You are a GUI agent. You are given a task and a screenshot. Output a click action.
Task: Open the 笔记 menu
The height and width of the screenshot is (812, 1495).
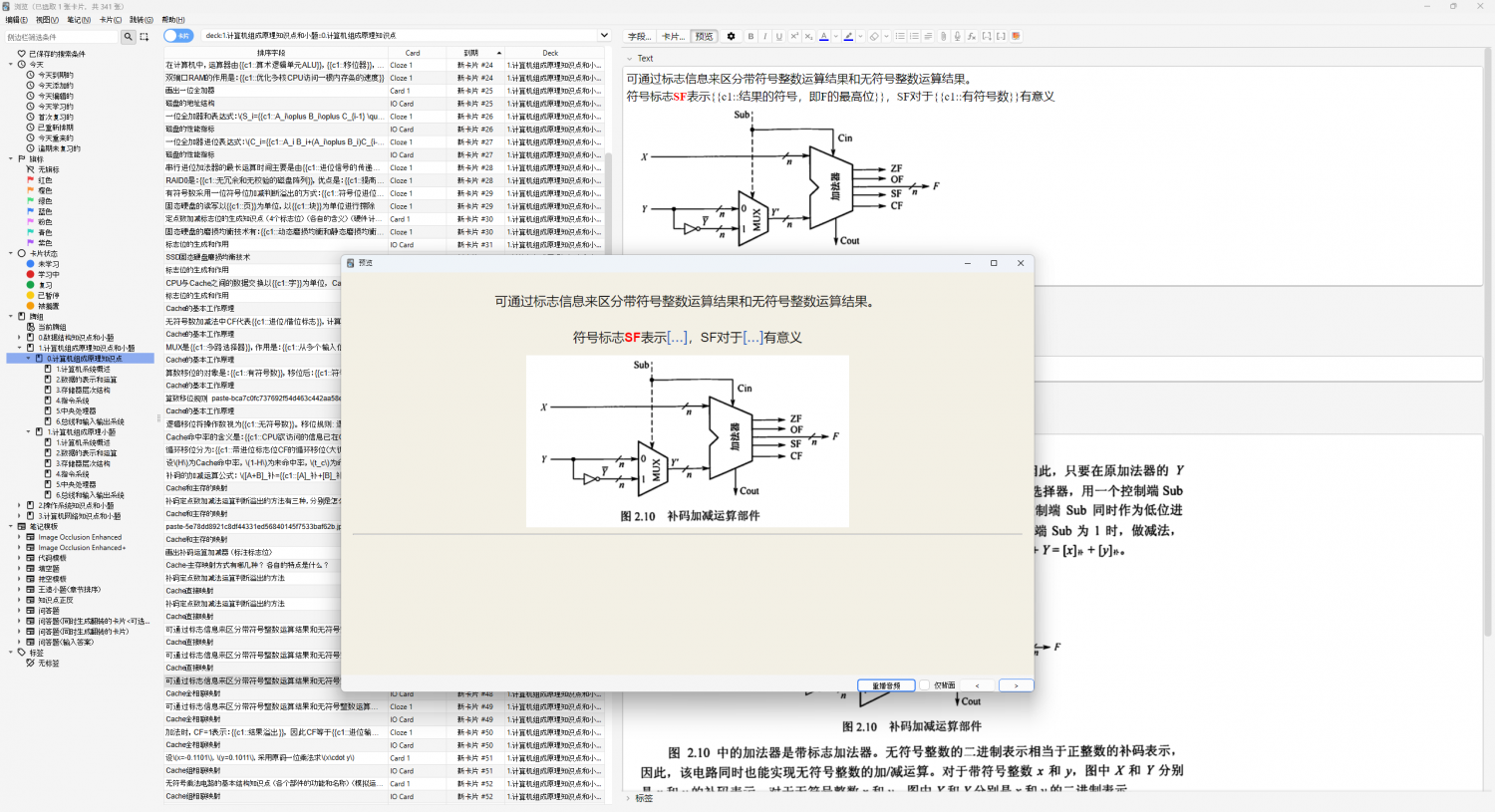click(x=79, y=20)
